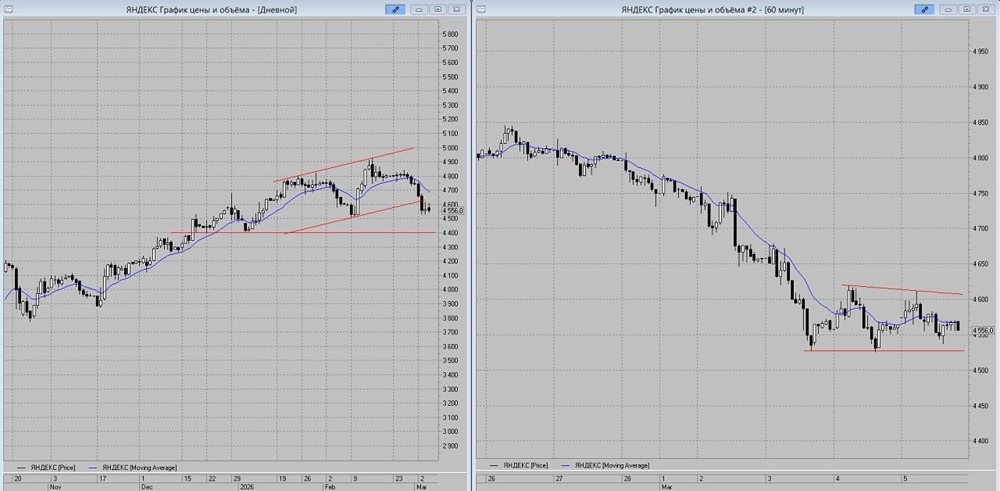
Task: Select the lower rising red channel line on the daily chart
Action: [352, 217]
